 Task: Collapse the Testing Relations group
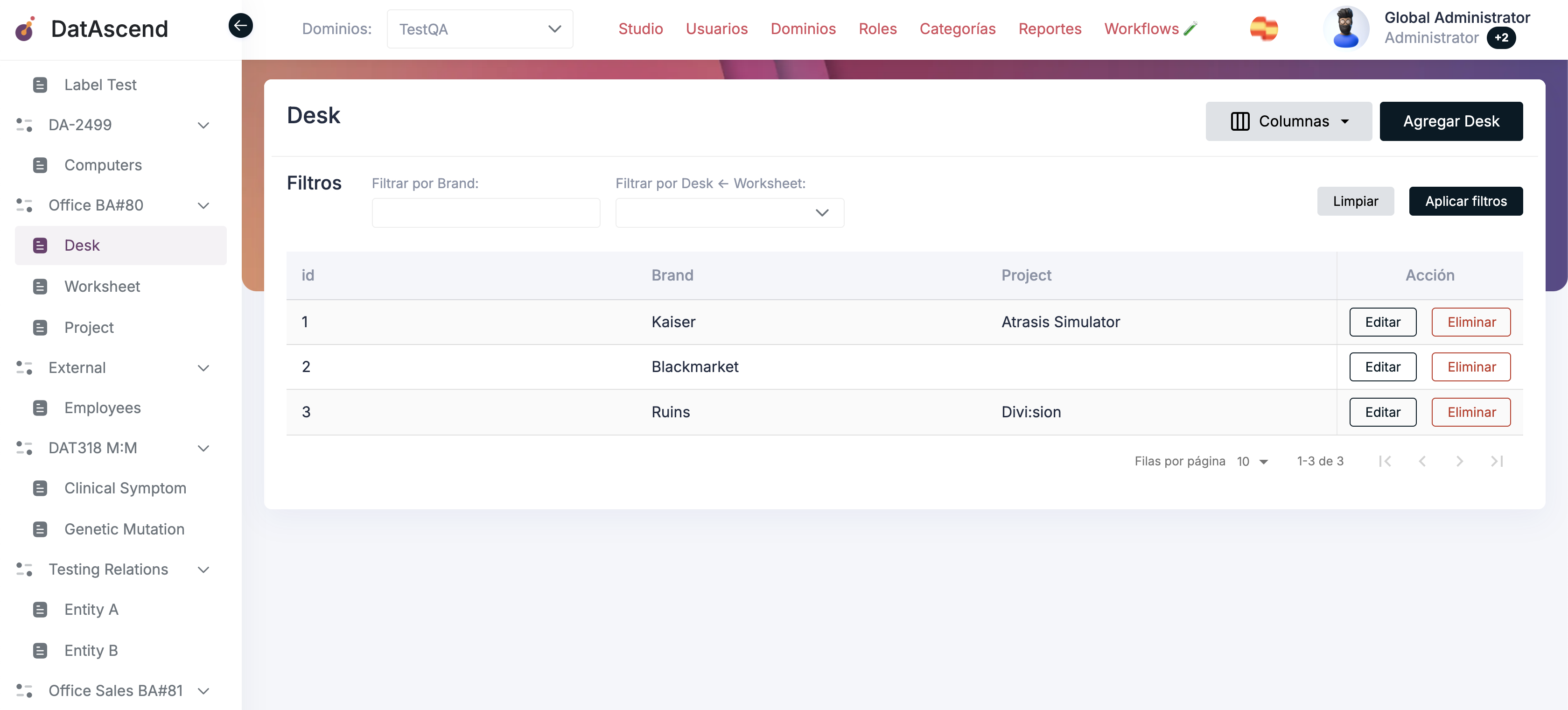tap(203, 570)
